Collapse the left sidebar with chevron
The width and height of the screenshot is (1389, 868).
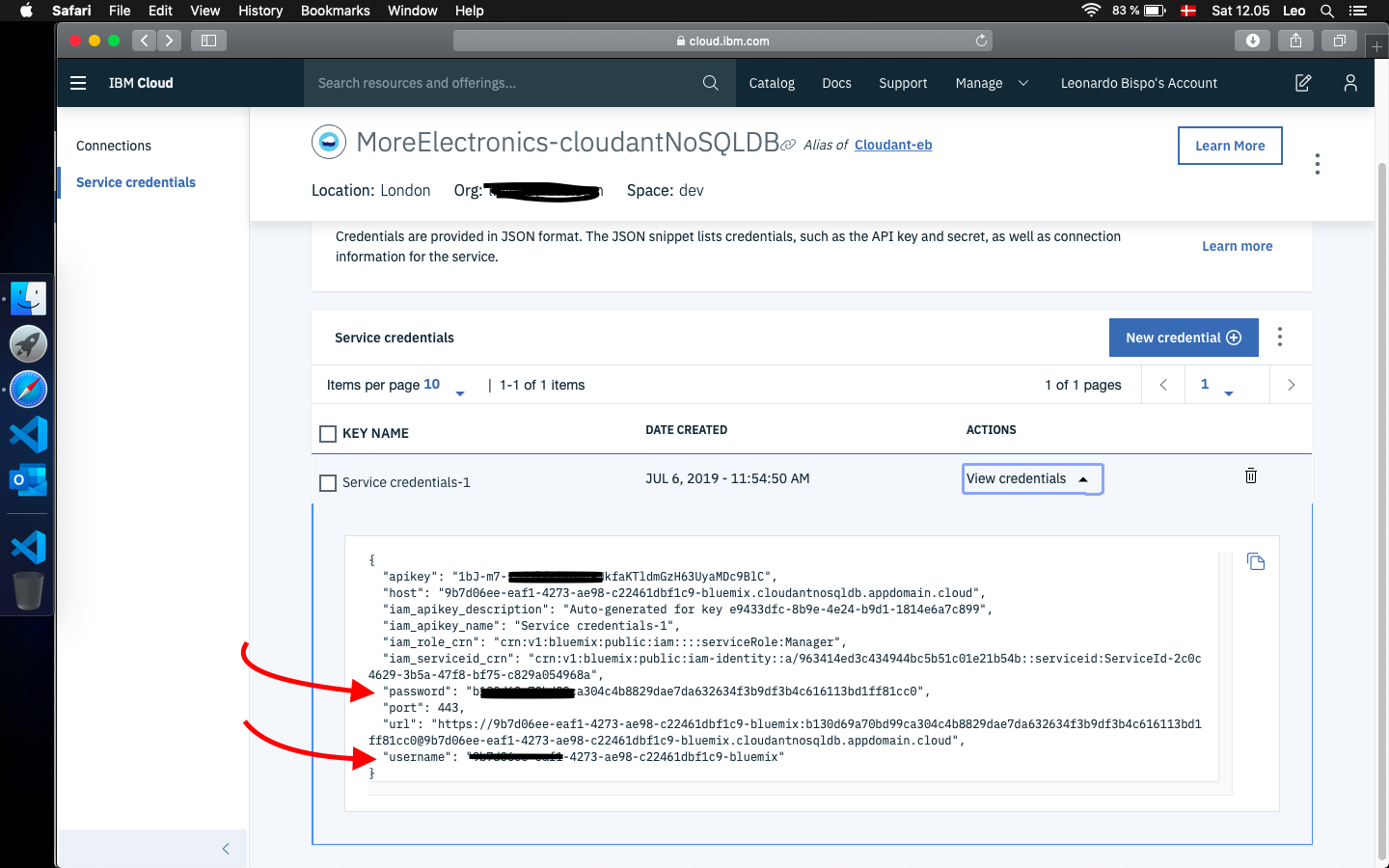pyautogui.click(x=226, y=849)
